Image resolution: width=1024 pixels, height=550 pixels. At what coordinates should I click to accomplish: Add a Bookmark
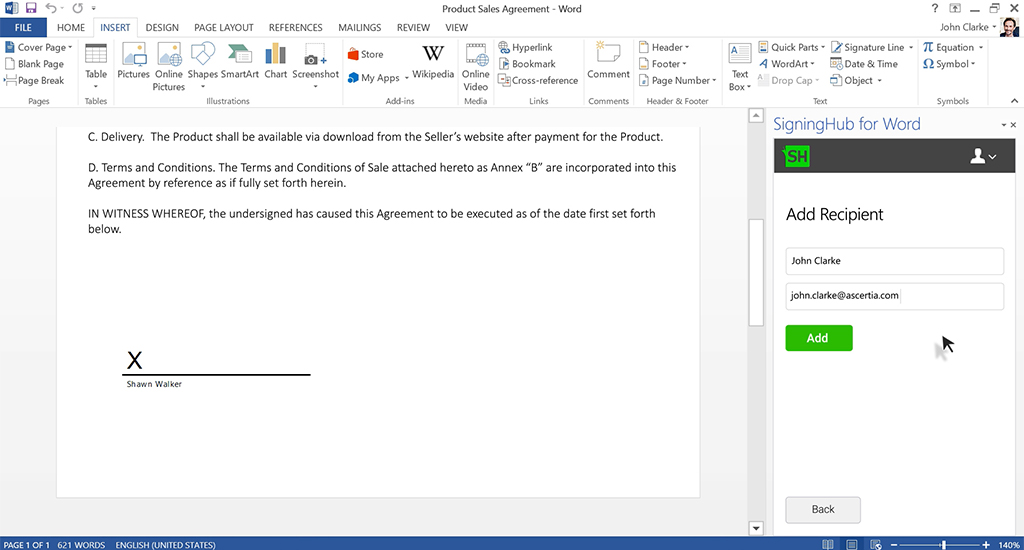click(x=527, y=64)
